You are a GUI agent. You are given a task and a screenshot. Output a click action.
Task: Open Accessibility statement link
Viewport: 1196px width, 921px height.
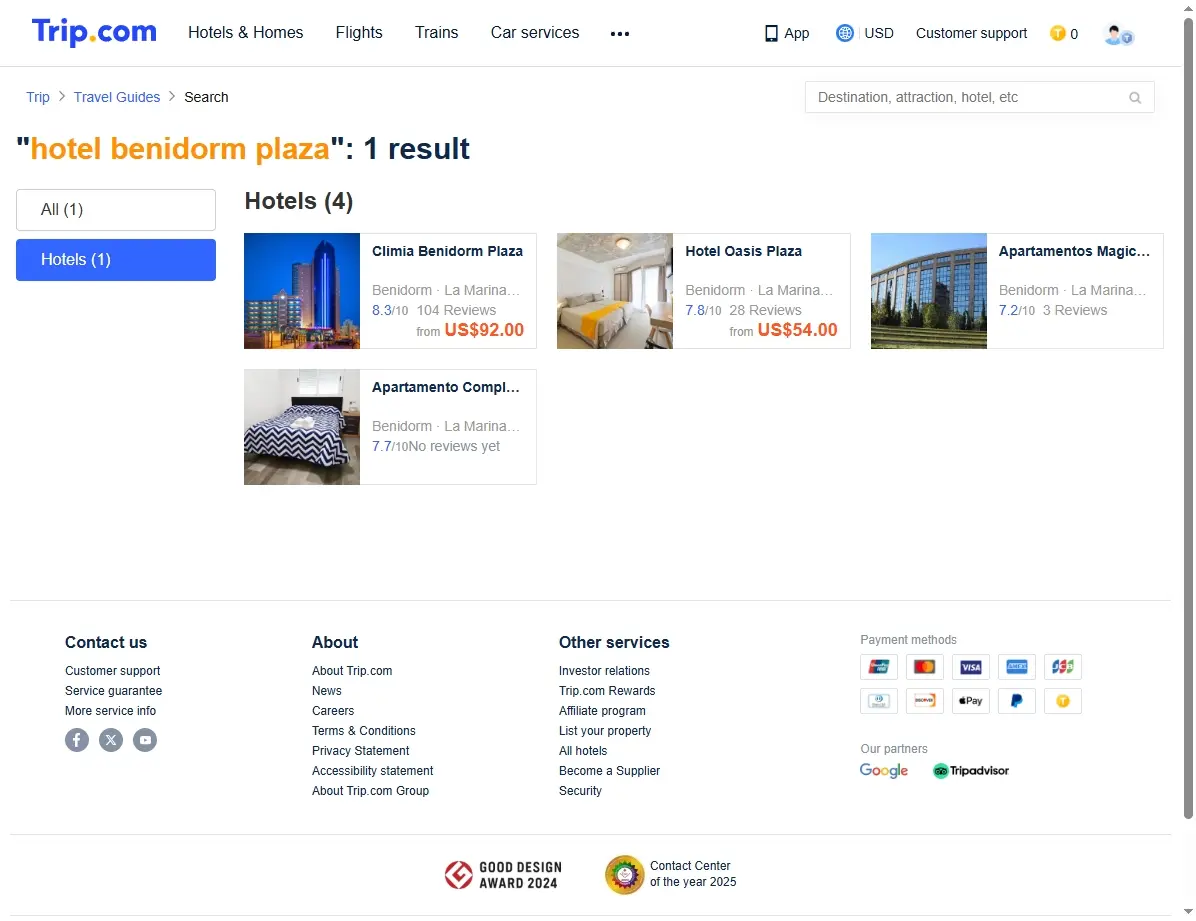point(372,771)
